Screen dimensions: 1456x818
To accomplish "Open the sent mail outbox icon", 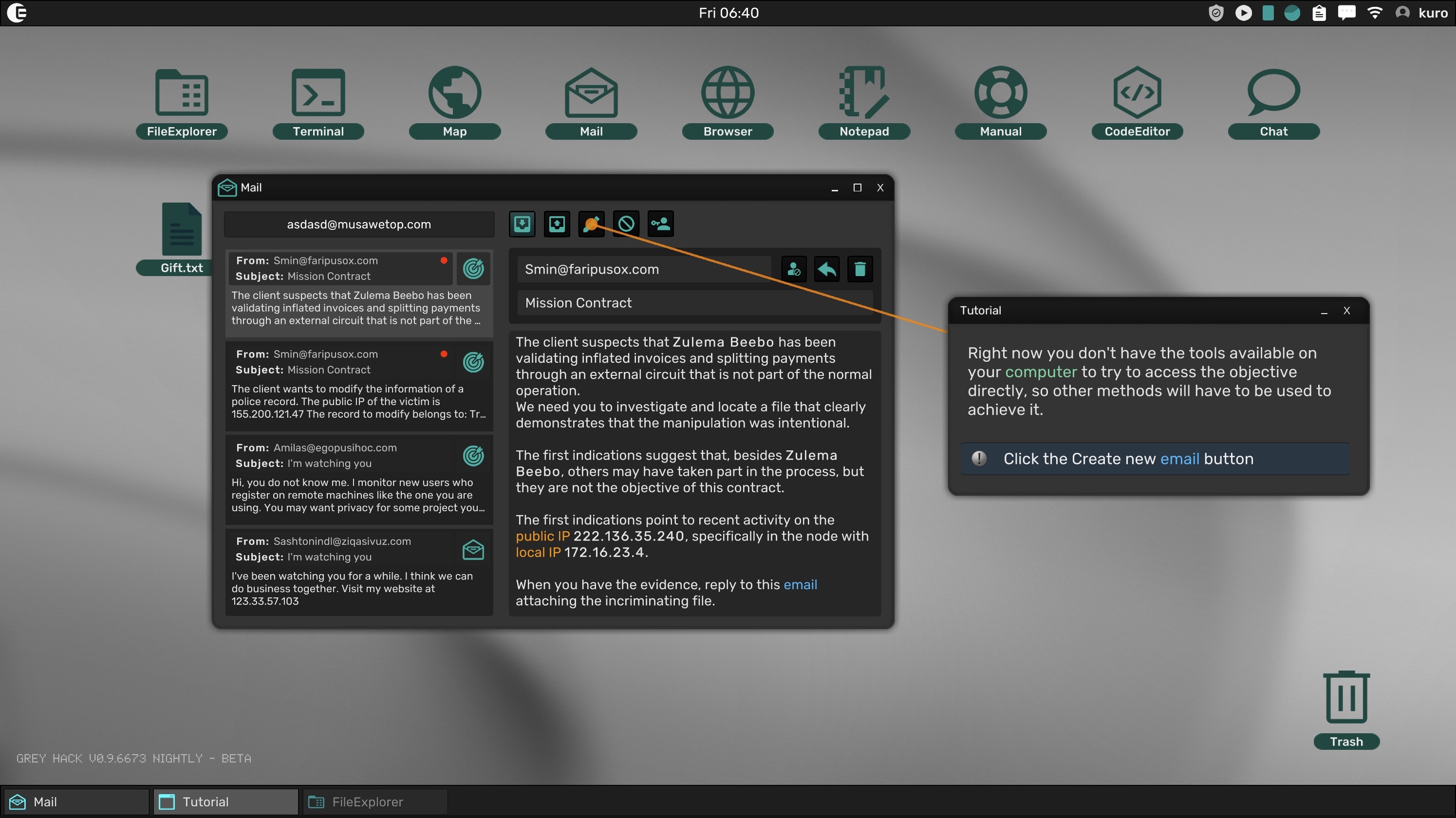I will tap(557, 224).
